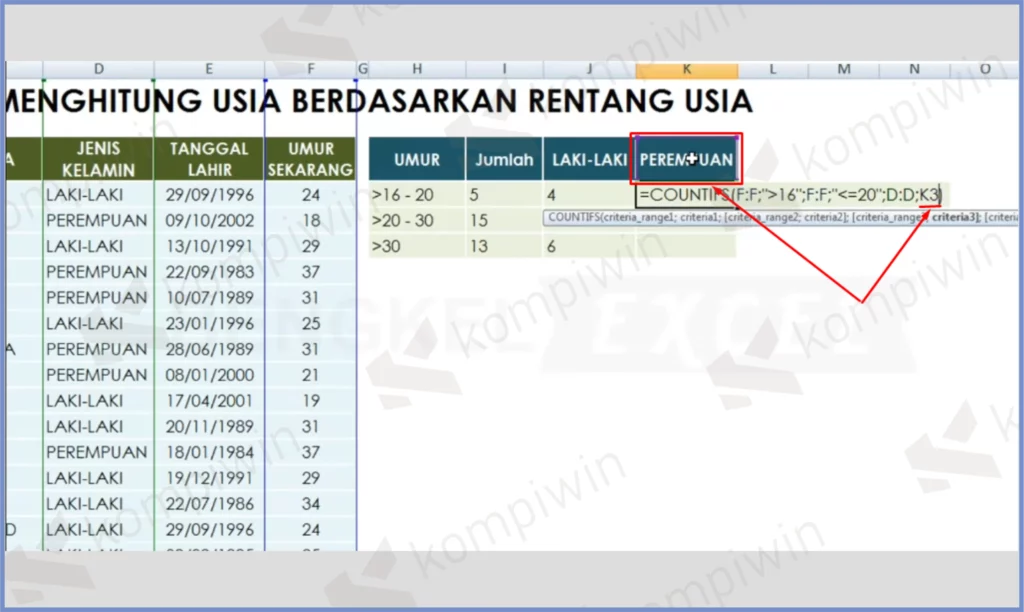Select column D header
Screen dimensions: 1024x612
99,69
